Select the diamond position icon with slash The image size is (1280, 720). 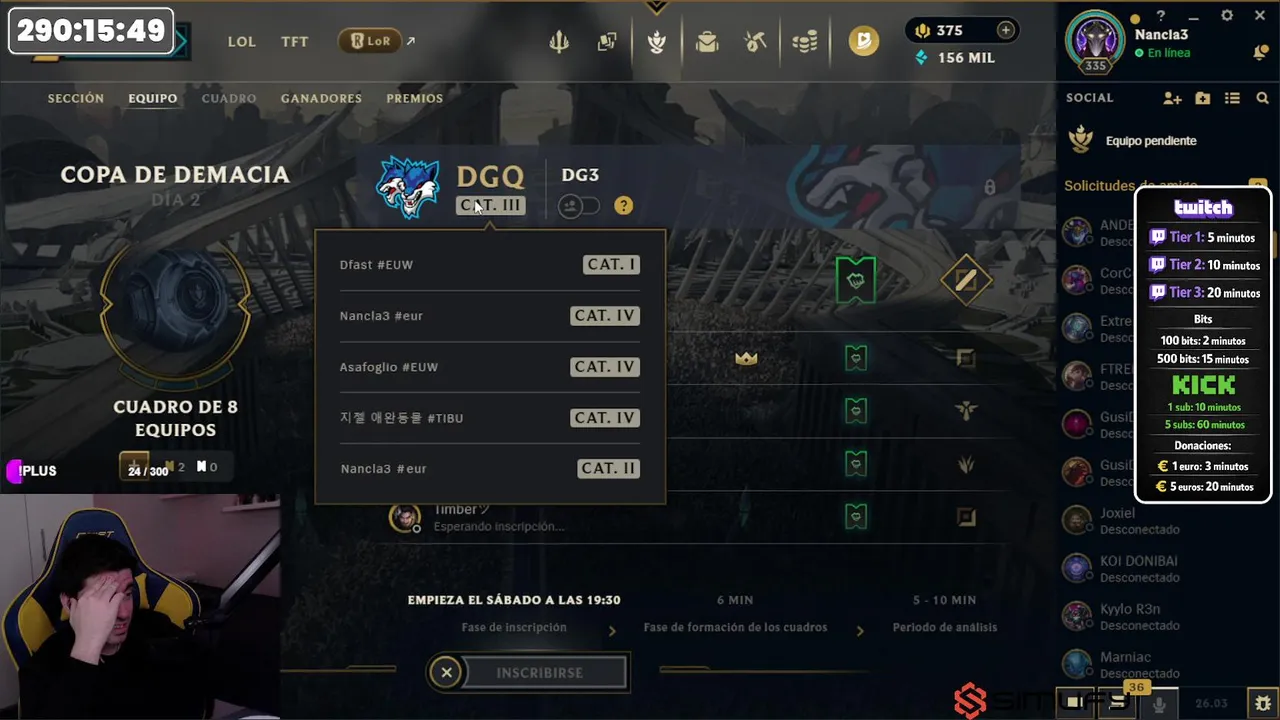(x=965, y=280)
